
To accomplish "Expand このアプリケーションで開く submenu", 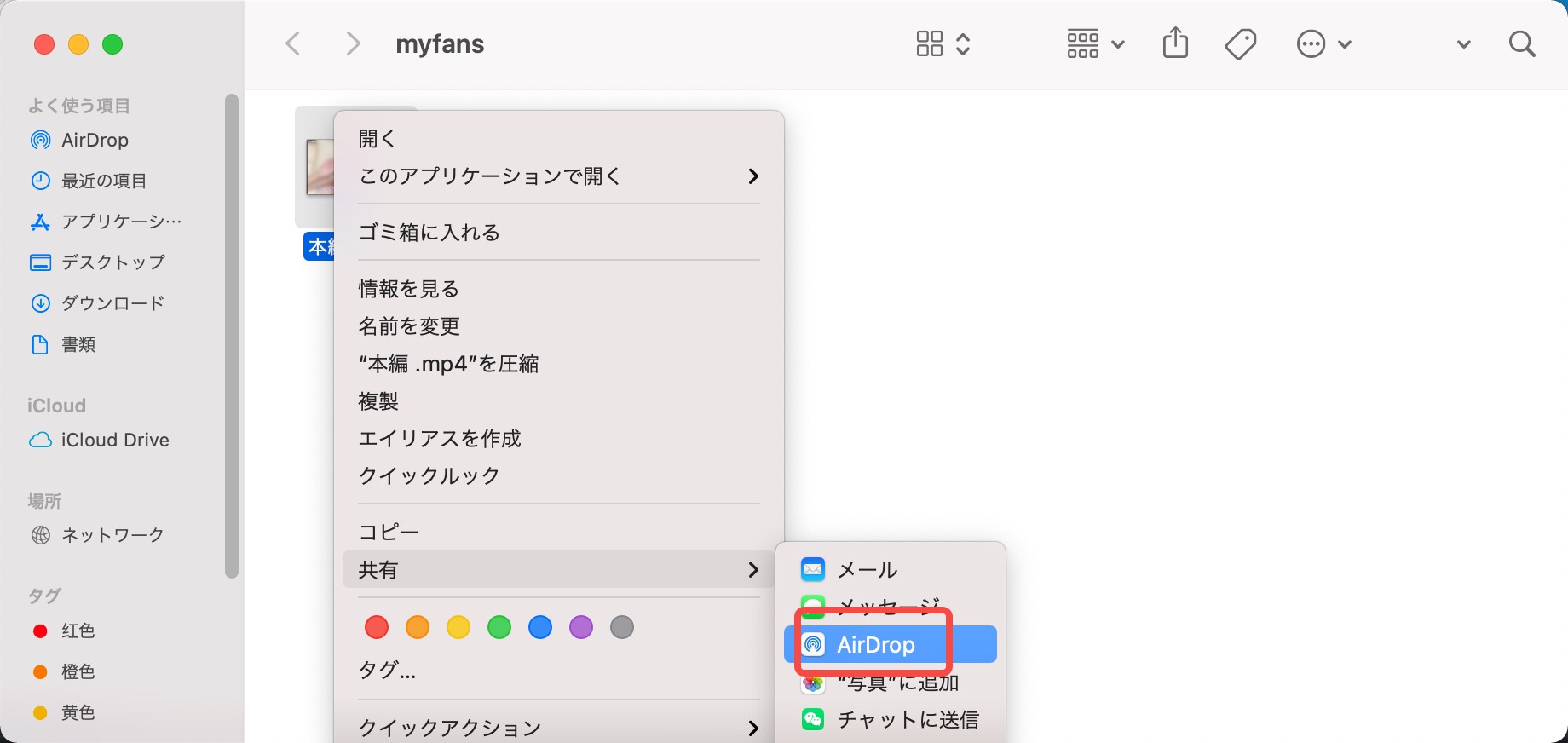I will point(558,176).
